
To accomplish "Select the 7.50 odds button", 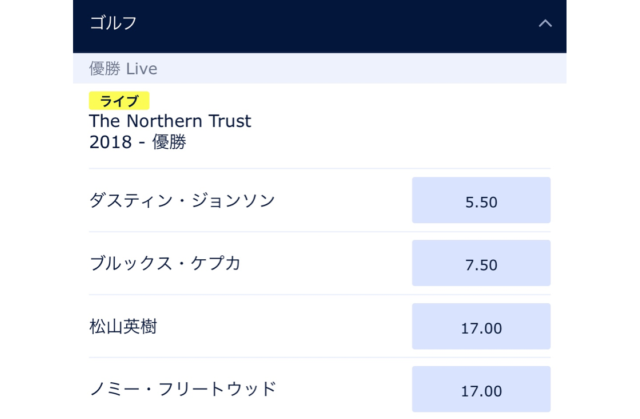I will (481, 264).
